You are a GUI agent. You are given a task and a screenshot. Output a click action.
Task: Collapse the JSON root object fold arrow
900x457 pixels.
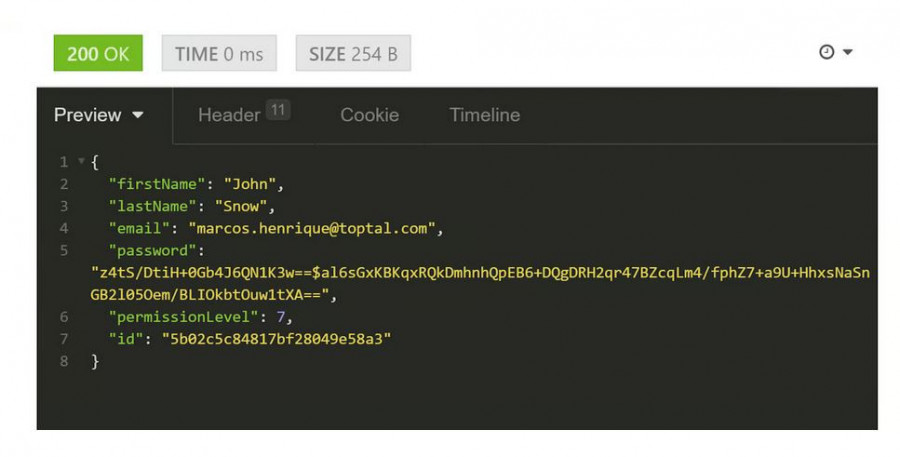coord(81,161)
